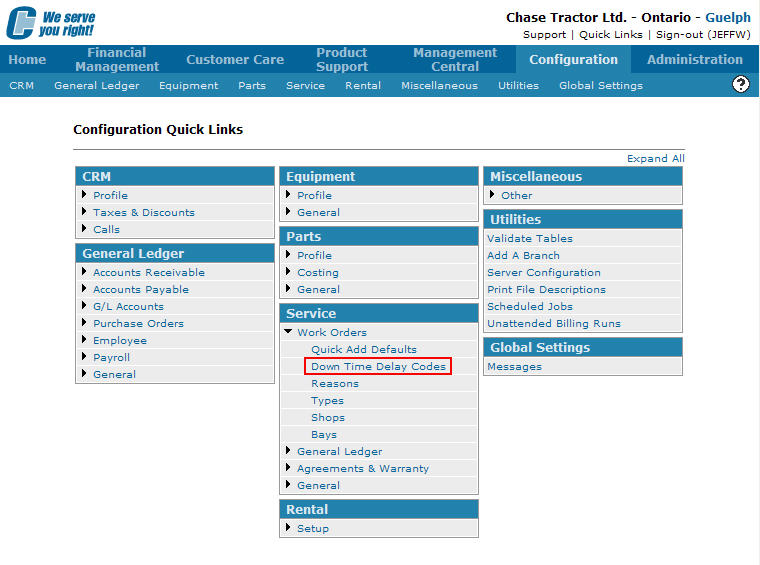Open Scheduled Jobs link

[530, 306]
